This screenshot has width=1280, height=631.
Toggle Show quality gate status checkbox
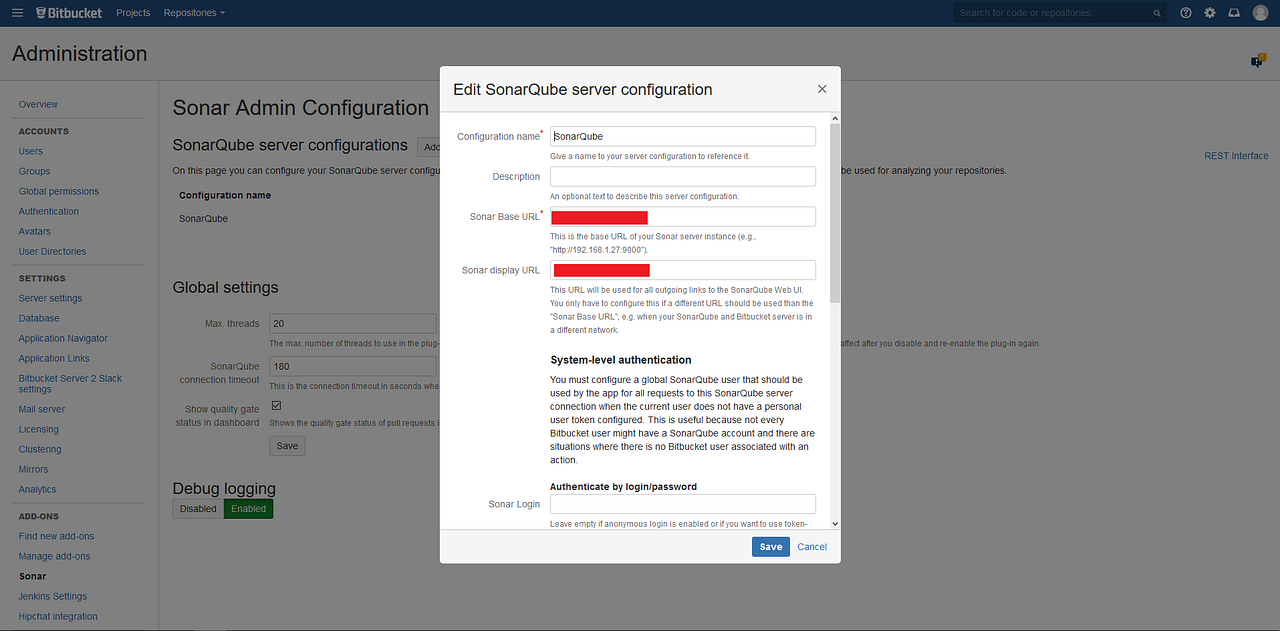coord(276,405)
